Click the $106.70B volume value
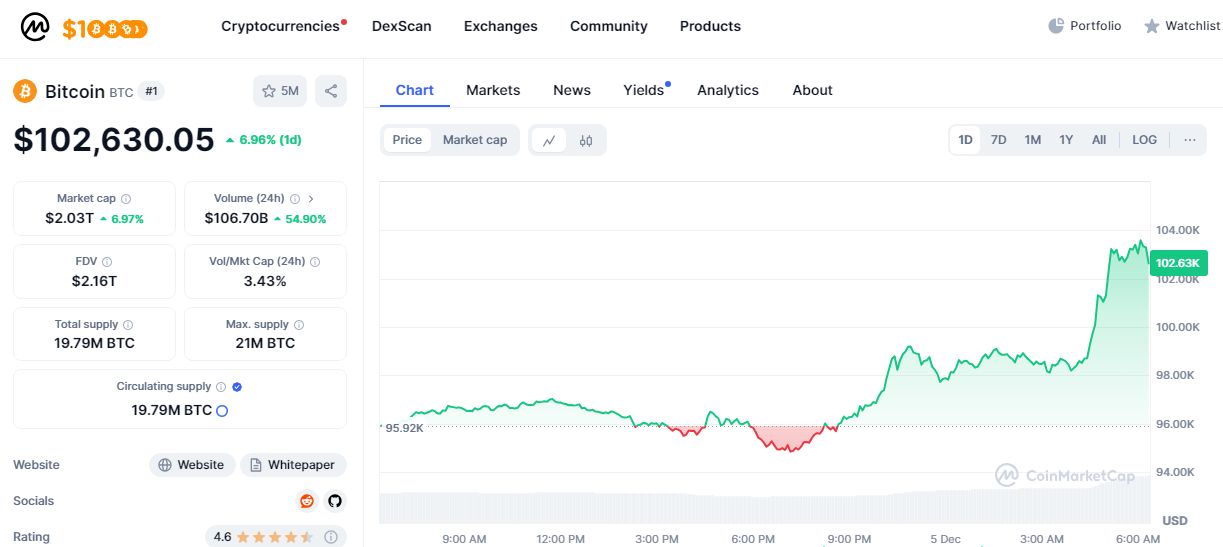The width and height of the screenshot is (1223, 547). [x=237, y=218]
